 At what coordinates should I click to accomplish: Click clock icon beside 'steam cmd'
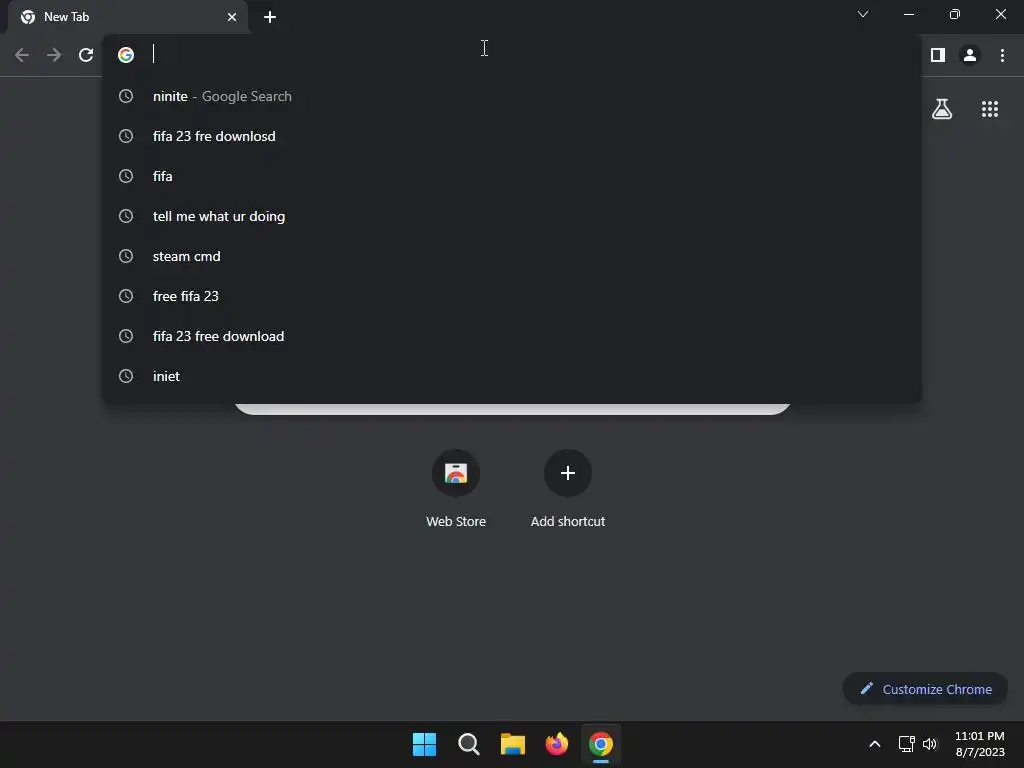pyautogui.click(x=126, y=256)
